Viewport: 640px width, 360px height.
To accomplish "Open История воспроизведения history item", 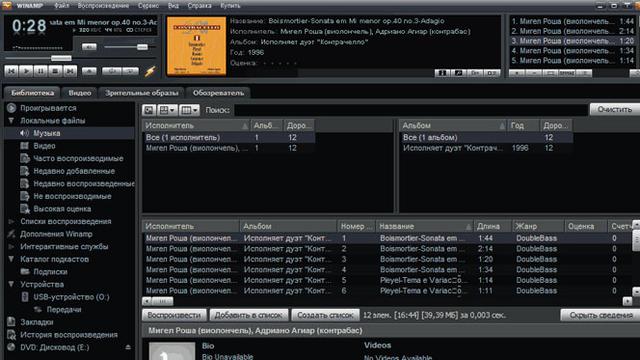I will point(69,335).
